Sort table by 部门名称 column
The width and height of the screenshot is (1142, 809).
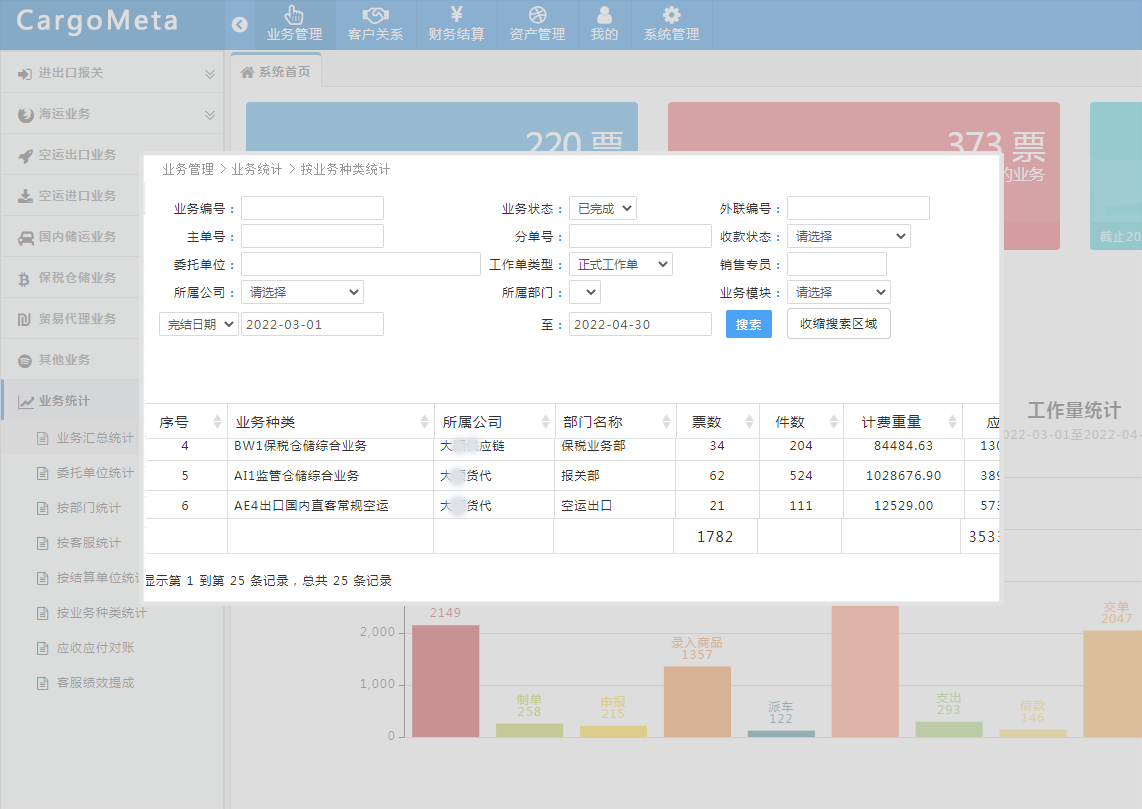coord(615,422)
